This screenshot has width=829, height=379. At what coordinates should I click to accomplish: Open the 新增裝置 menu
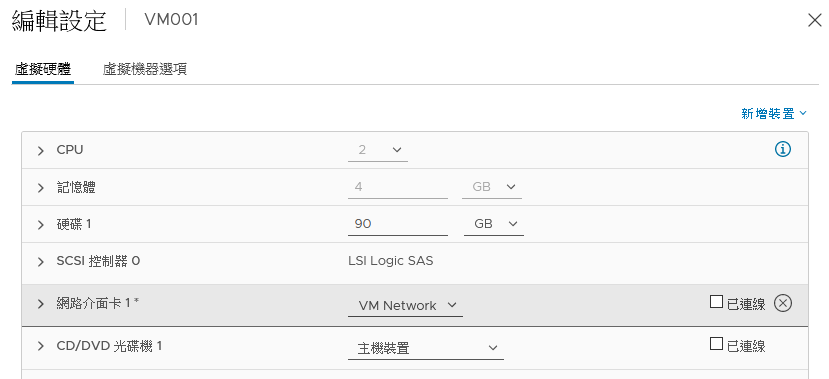click(x=774, y=113)
